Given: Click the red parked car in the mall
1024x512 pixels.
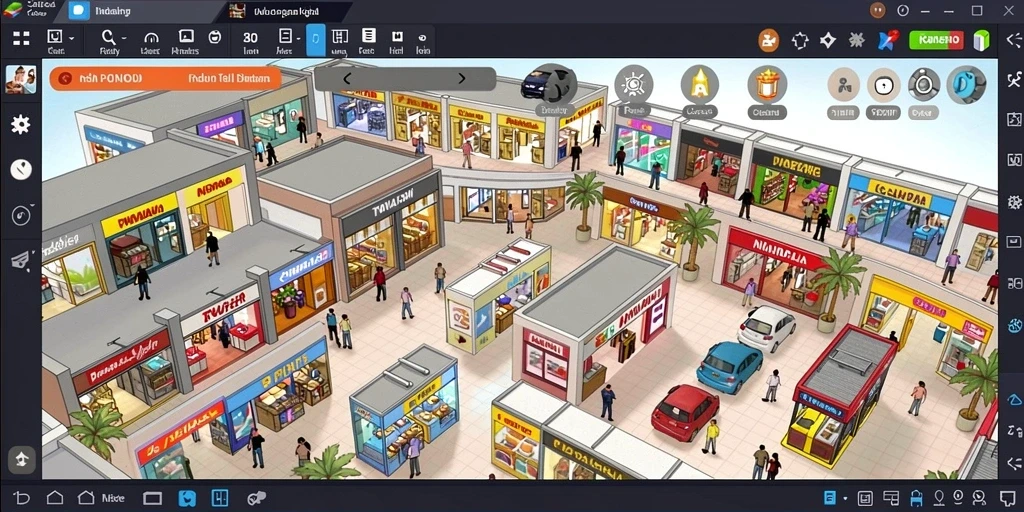Looking at the screenshot, I should pyautogui.click(x=684, y=411).
